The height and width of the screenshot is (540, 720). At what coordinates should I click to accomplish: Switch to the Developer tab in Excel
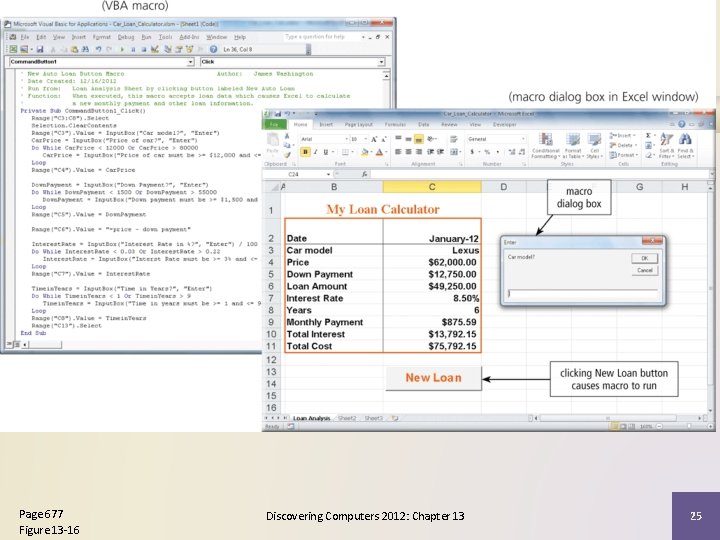[505, 124]
